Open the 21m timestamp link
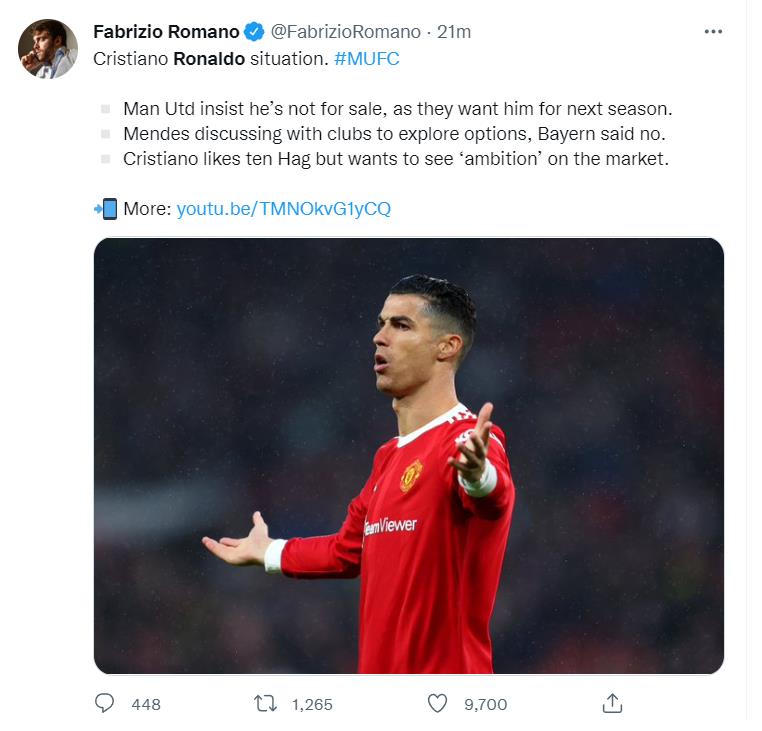Image resolution: width=762 pixels, height=731 pixels. click(x=454, y=32)
